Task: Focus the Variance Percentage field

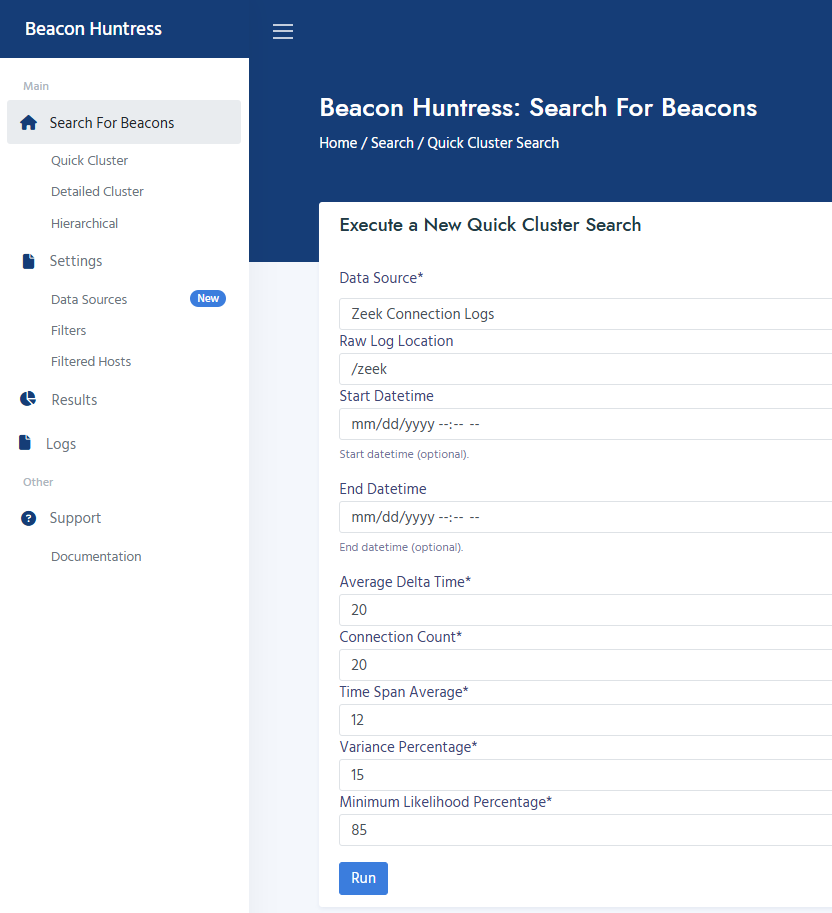Action: pyautogui.click(x=586, y=775)
